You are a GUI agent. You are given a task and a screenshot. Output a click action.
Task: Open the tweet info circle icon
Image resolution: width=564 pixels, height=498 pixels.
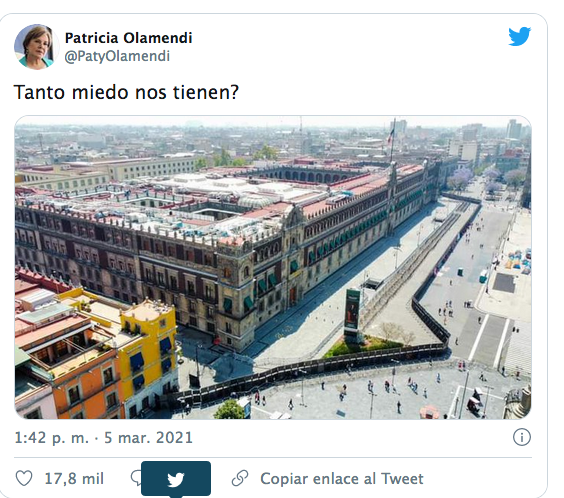tap(522, 438)
